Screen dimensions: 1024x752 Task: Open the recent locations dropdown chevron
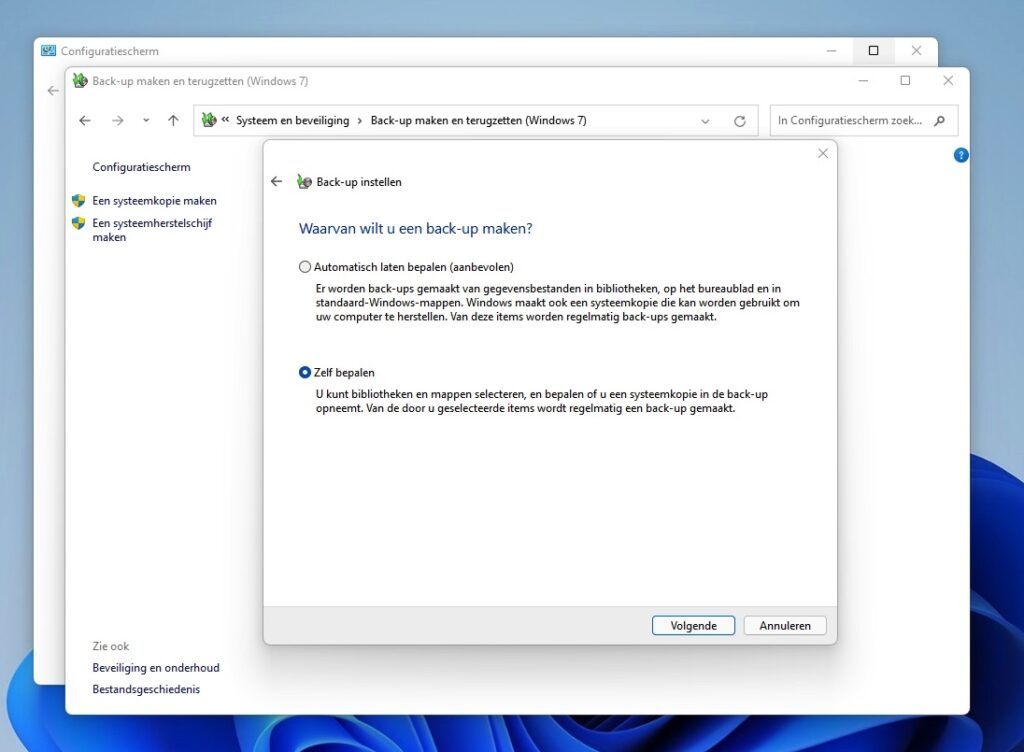pyautogui.click(x=146, y=121)
